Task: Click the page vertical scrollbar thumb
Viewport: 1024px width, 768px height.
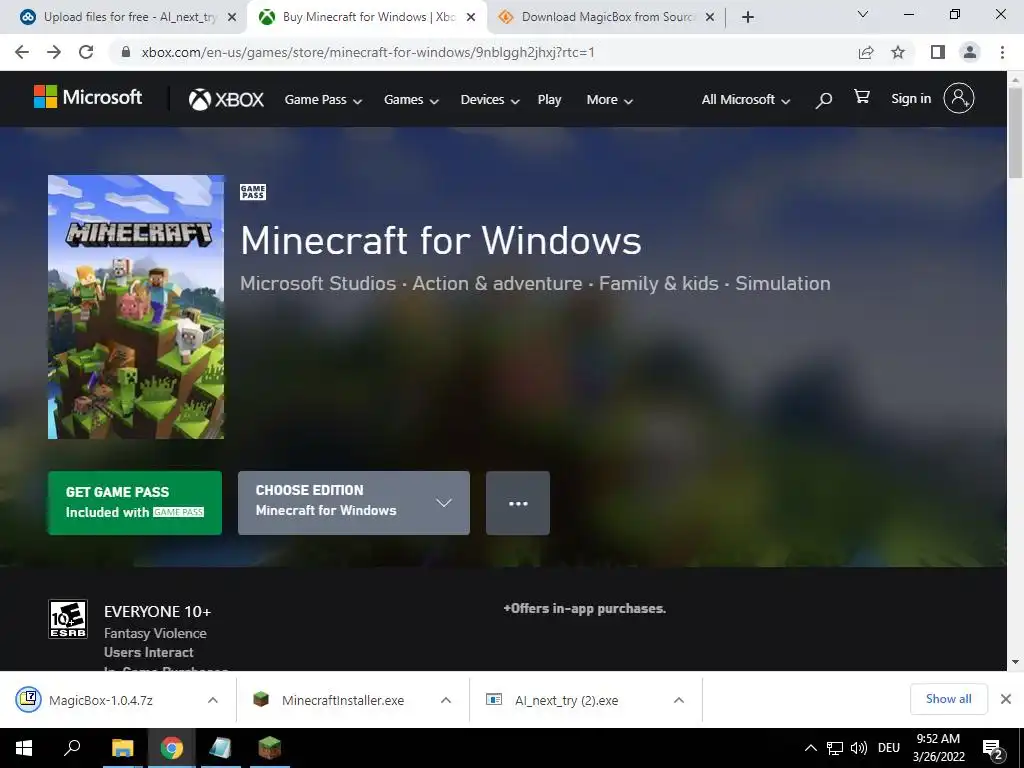Action: (1015, 132)
